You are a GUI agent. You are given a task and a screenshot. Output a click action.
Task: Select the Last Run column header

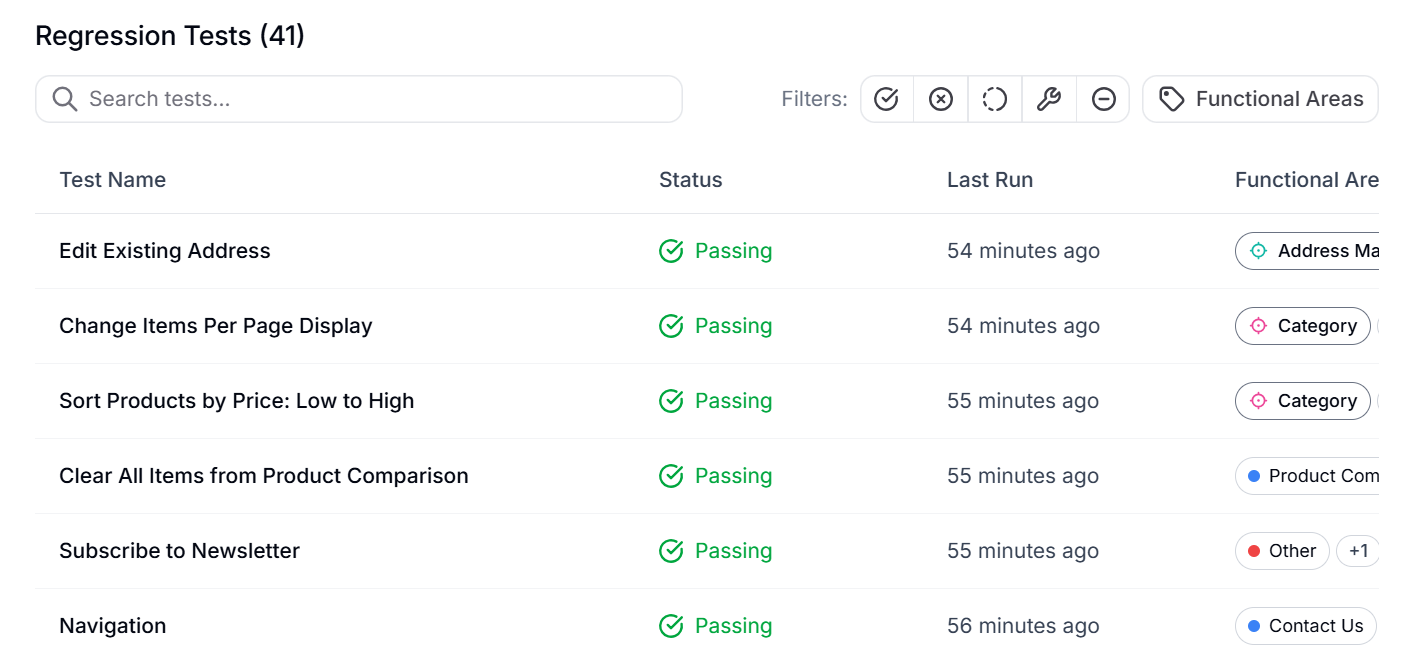point(990,179)
